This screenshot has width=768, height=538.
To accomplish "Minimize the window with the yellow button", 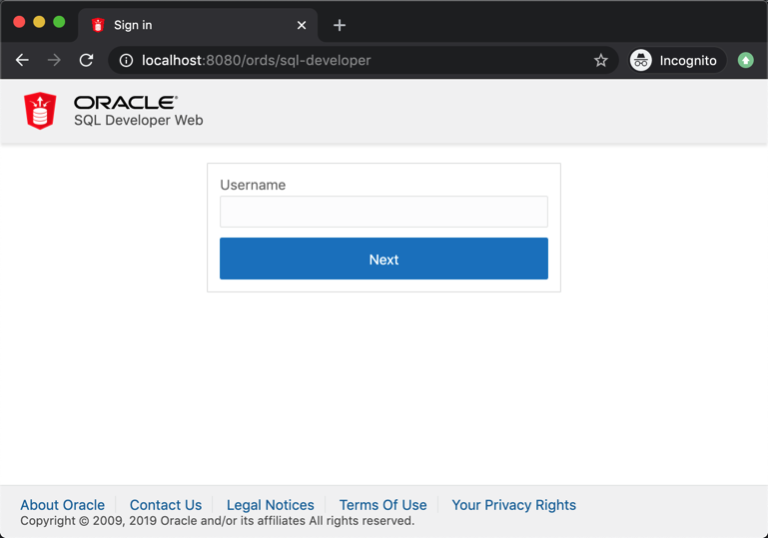I will [x=39, y=22].
